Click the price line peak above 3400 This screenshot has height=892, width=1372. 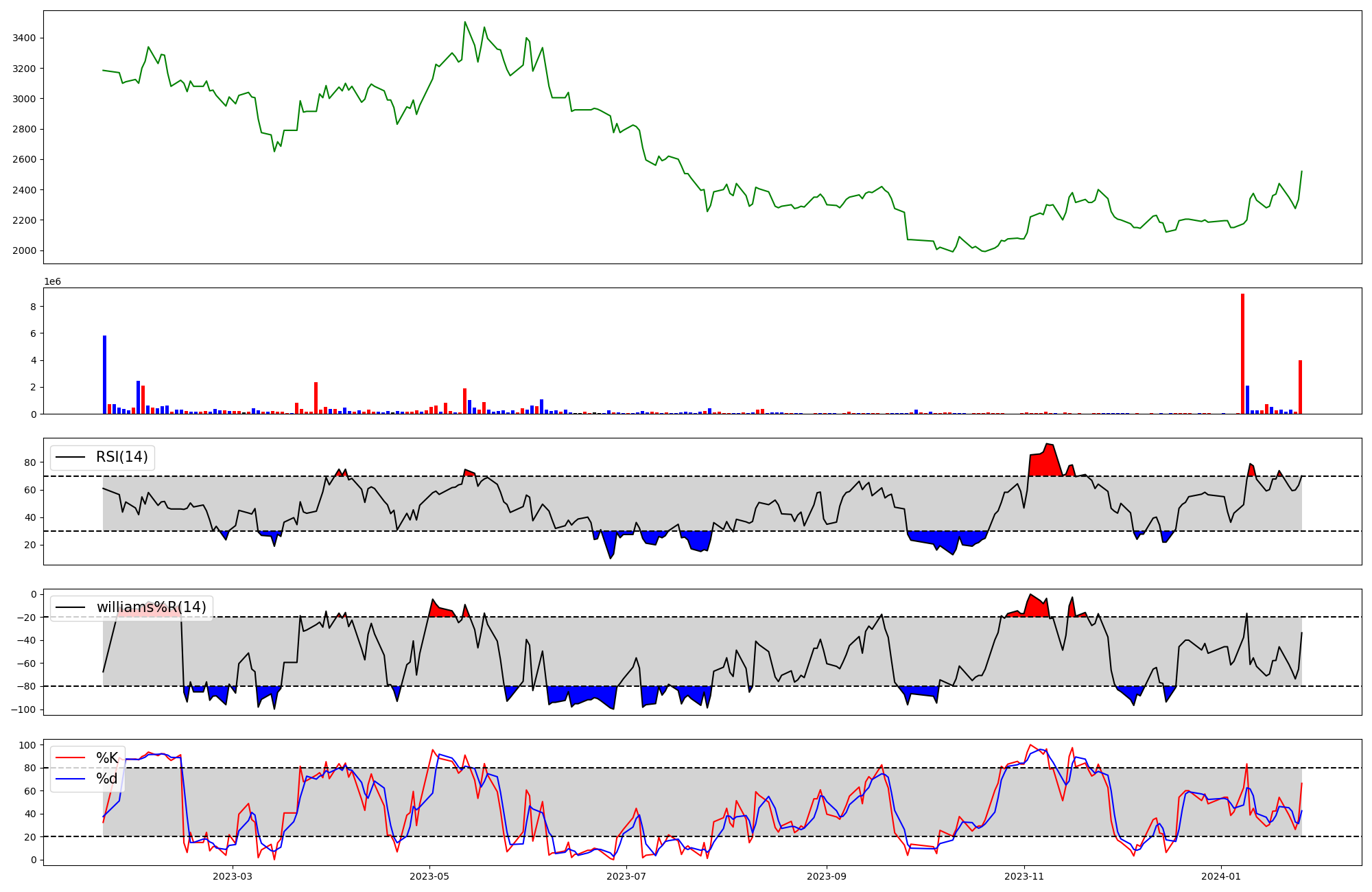pos(465,22)
